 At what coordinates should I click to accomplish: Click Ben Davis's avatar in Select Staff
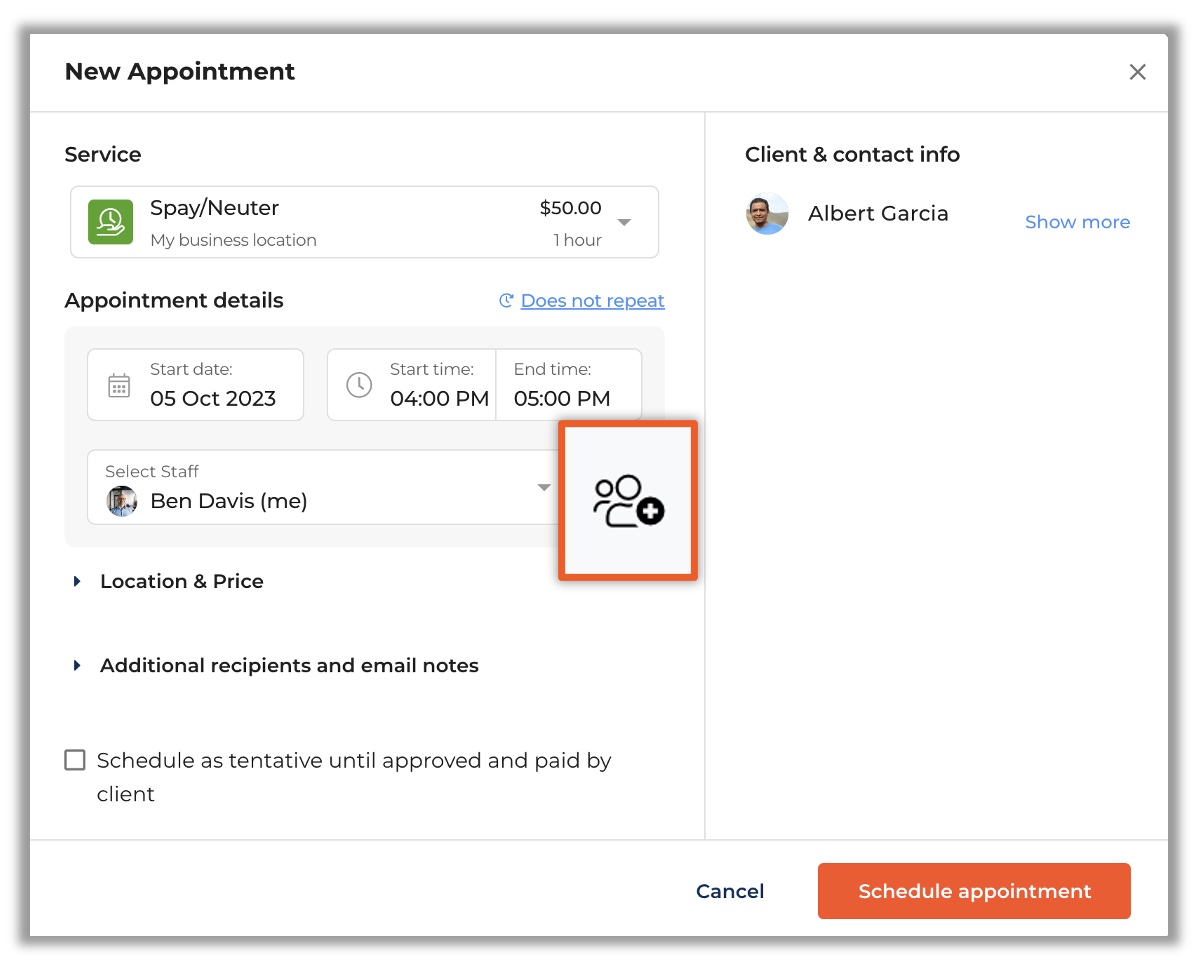pos(122,501)
